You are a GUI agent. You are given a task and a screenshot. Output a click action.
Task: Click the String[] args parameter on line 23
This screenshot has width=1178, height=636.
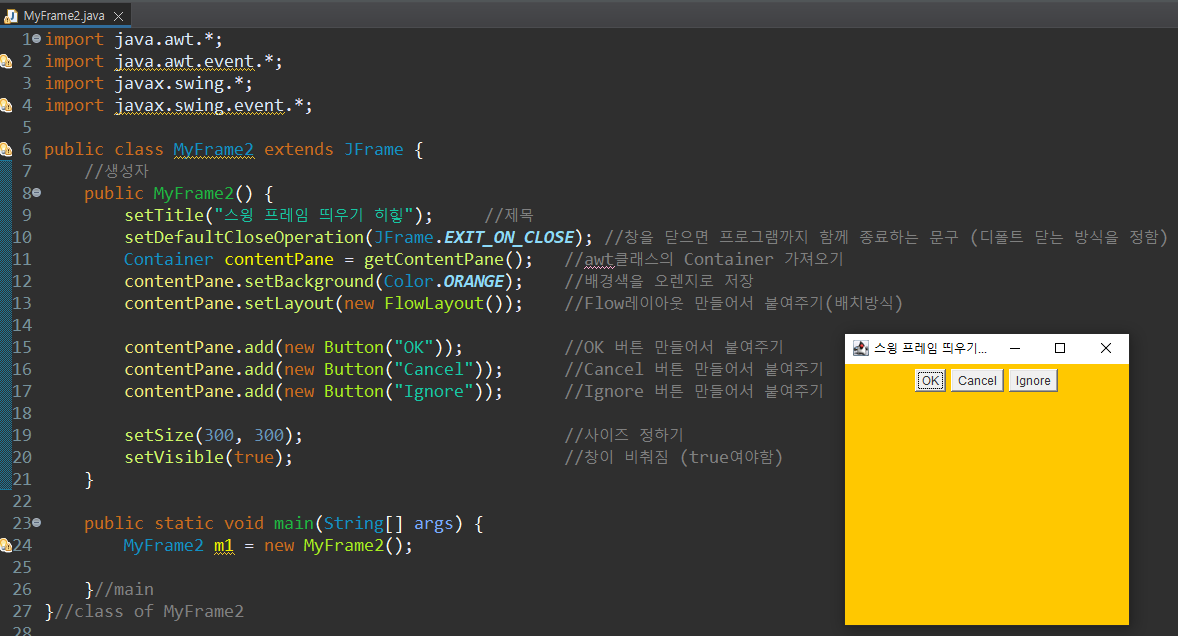[388, 523]
